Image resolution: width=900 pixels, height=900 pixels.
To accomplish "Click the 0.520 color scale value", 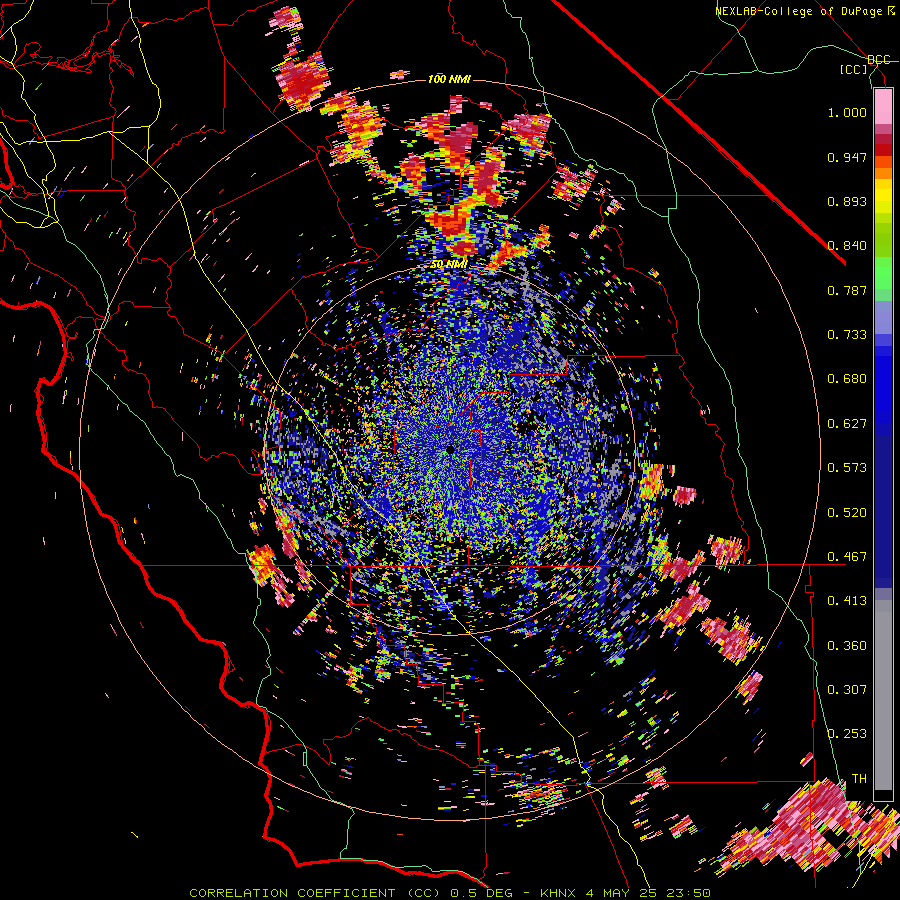I will (x=847, y=513).
